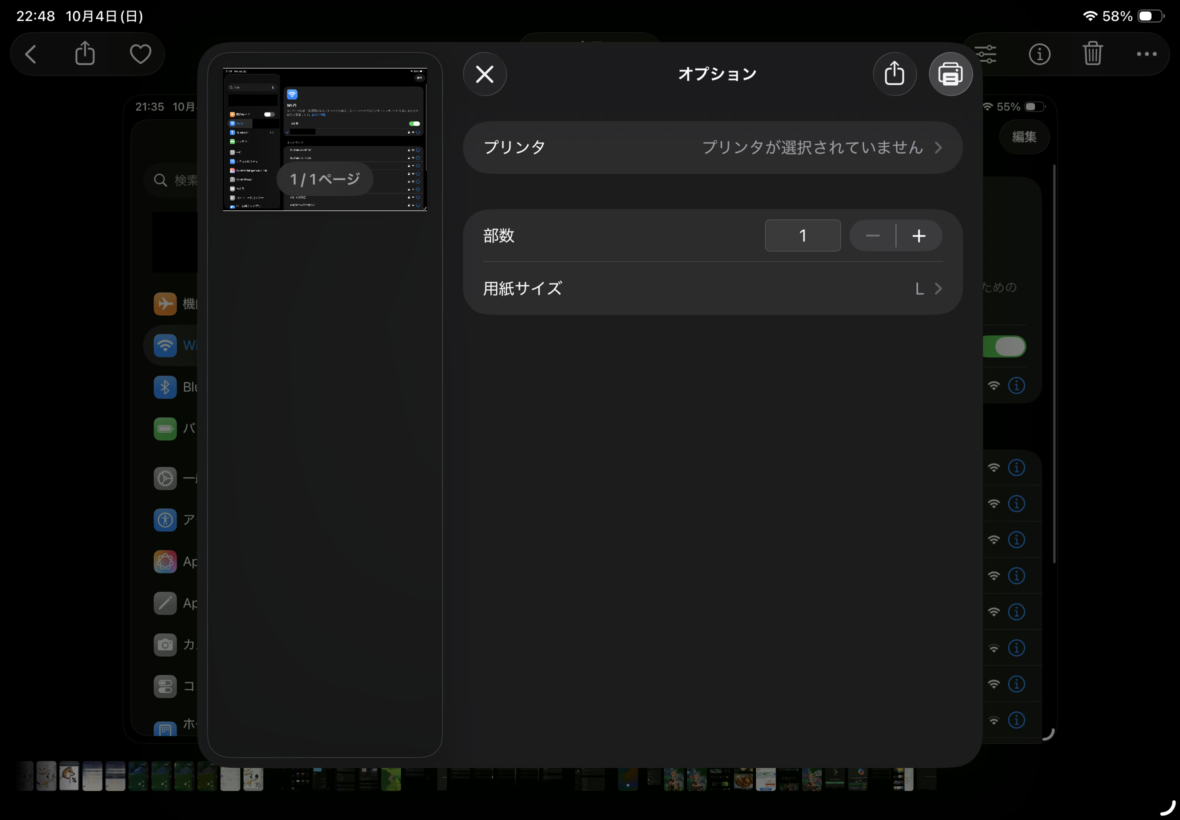Tap the Wi-Fi status icon in status bar

[x=1090, y=16]
